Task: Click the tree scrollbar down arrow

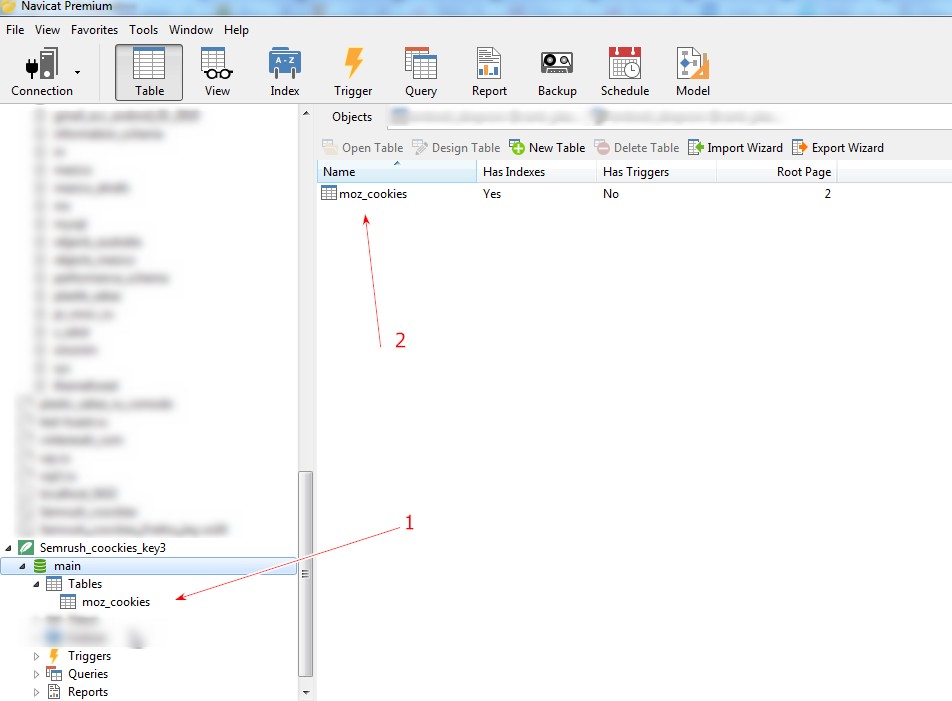Action: coord(306,693)
